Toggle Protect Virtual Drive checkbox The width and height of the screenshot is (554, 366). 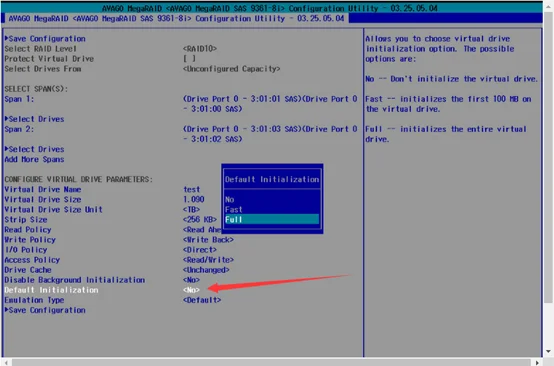pos(189,59)
